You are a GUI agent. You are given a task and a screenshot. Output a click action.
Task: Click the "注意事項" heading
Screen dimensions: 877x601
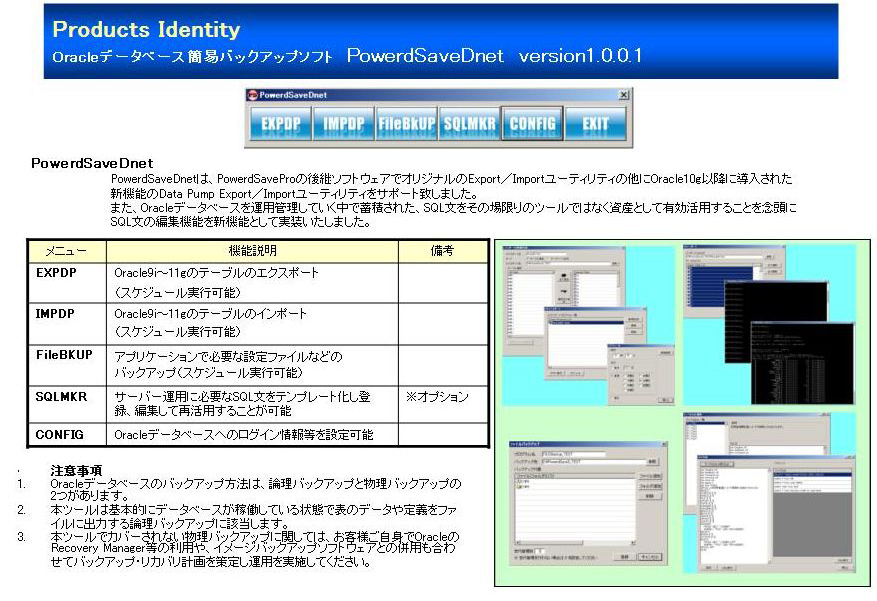point(76,471)
